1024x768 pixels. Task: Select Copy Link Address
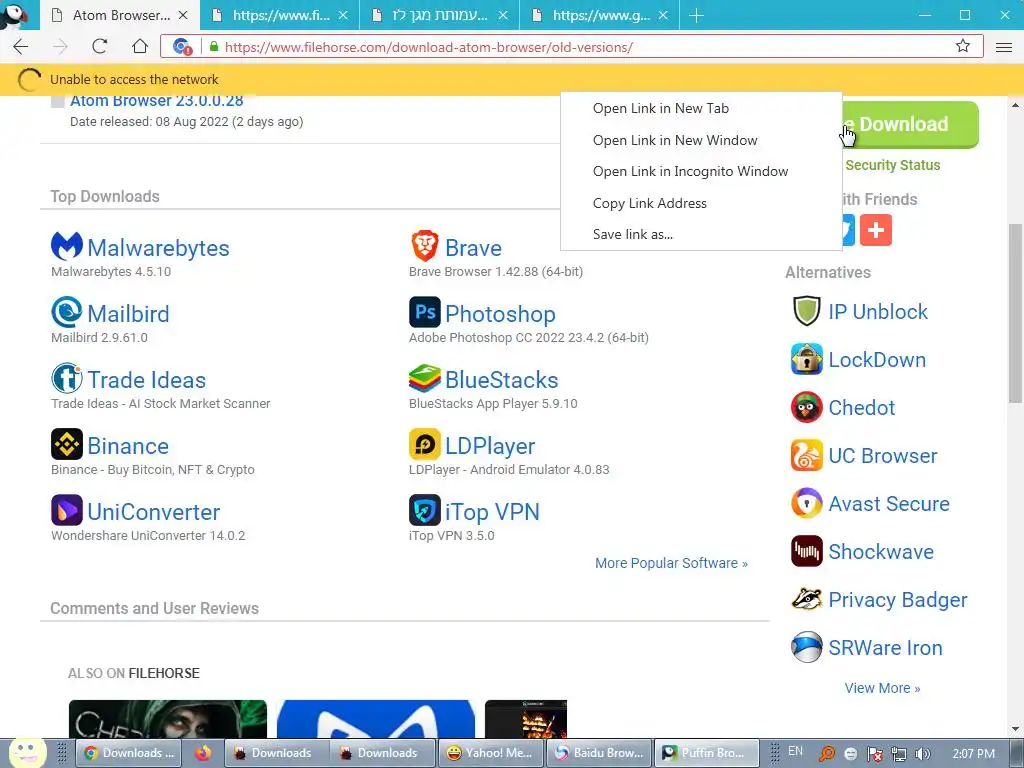(x=701, y=203)
